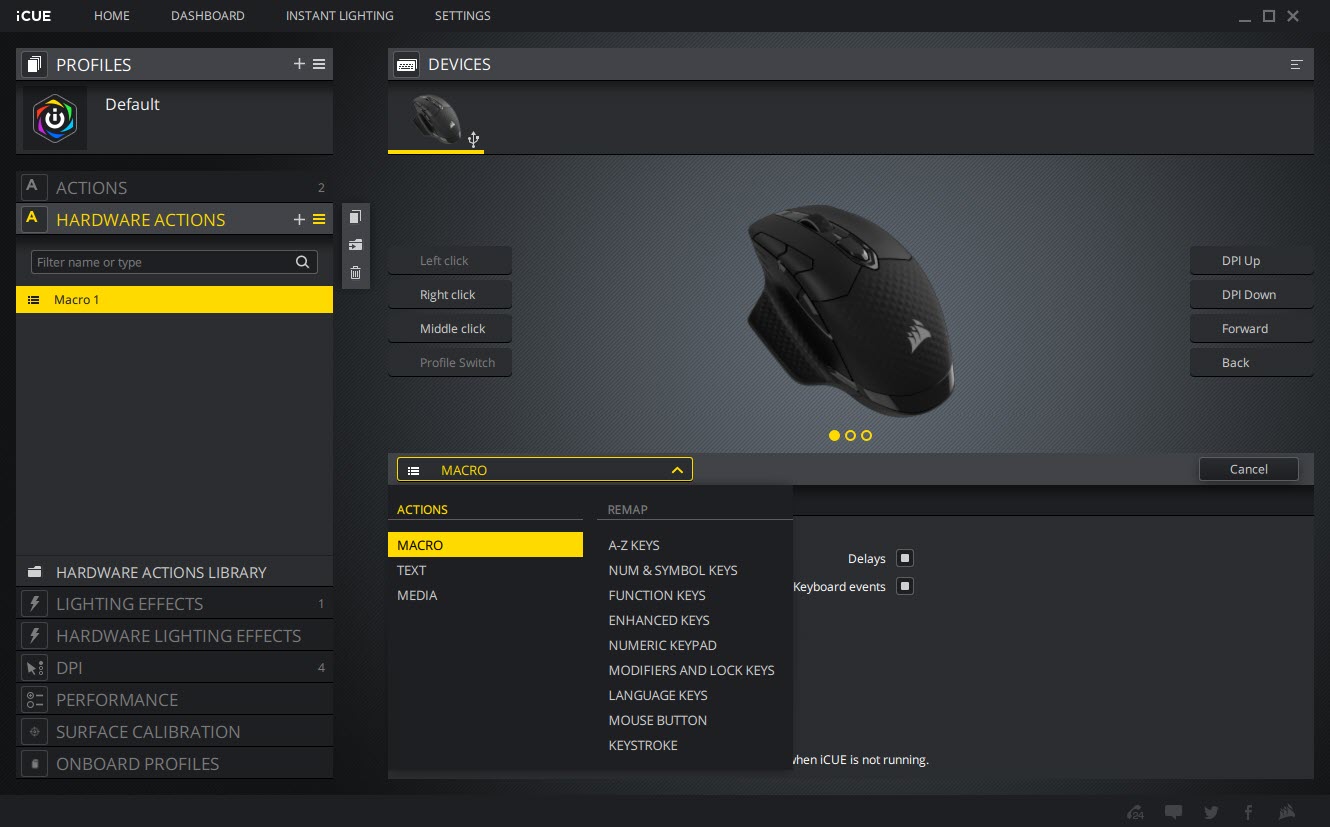Open the chat feedback icon
Screen dimensions: 1330x827
[x=1174, y=812]
